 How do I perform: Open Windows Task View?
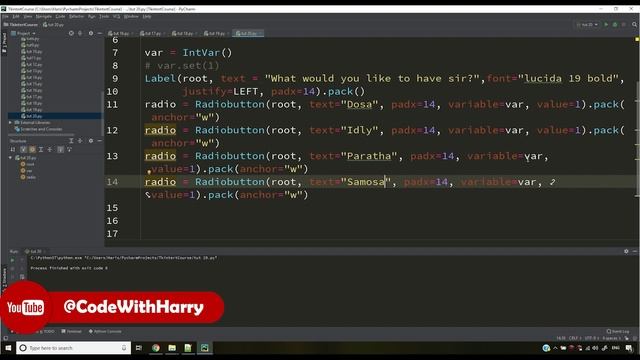tap(139, 348)
